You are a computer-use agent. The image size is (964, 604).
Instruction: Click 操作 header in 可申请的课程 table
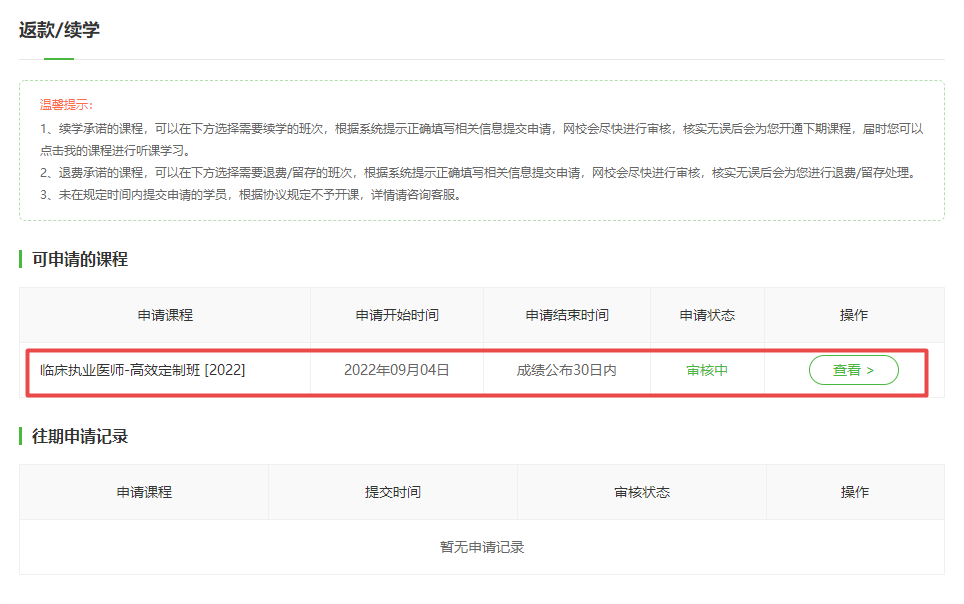(854, 315)
